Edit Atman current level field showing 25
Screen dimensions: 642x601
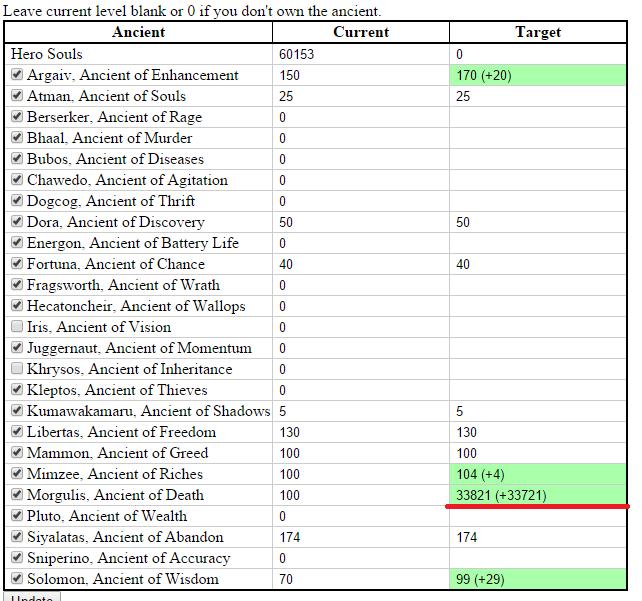point(361,96)
